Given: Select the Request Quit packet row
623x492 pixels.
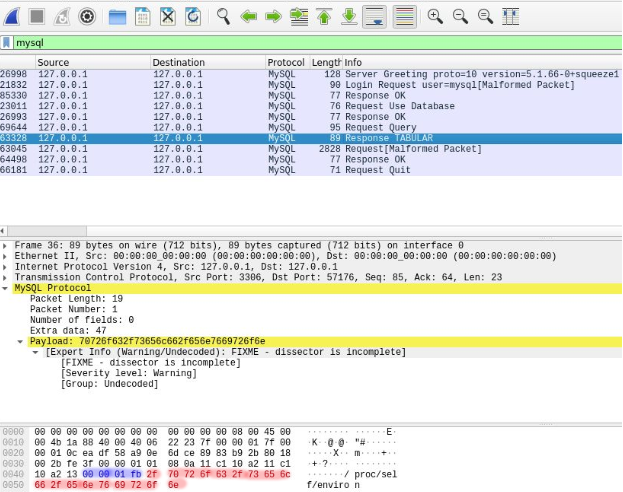Looking at the screenshot, I should point(300,170).
